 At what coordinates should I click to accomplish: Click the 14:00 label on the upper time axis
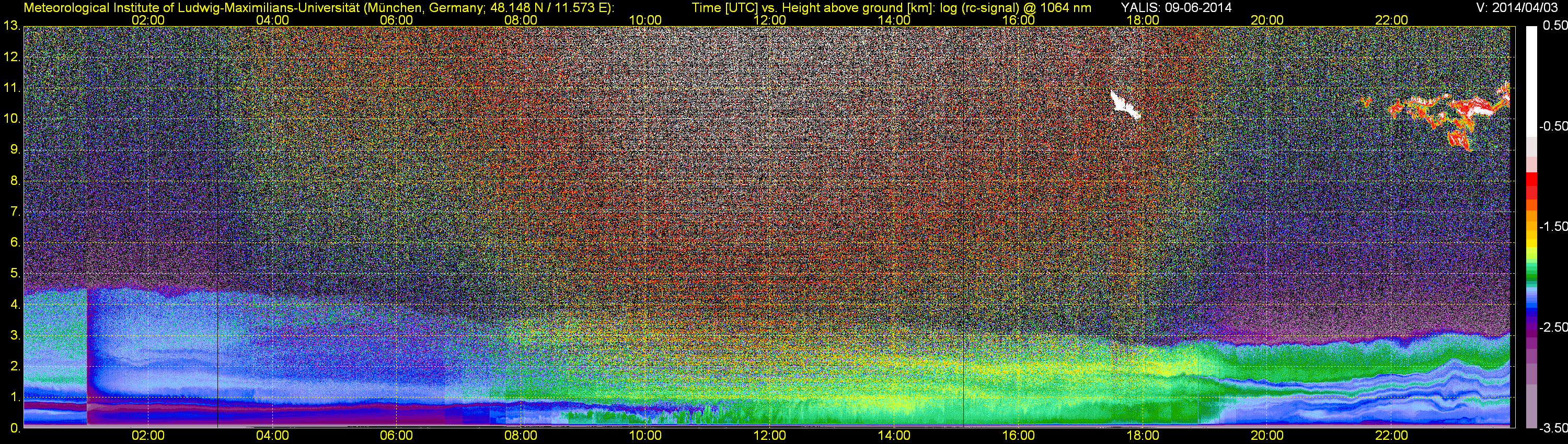pos(894,20)
